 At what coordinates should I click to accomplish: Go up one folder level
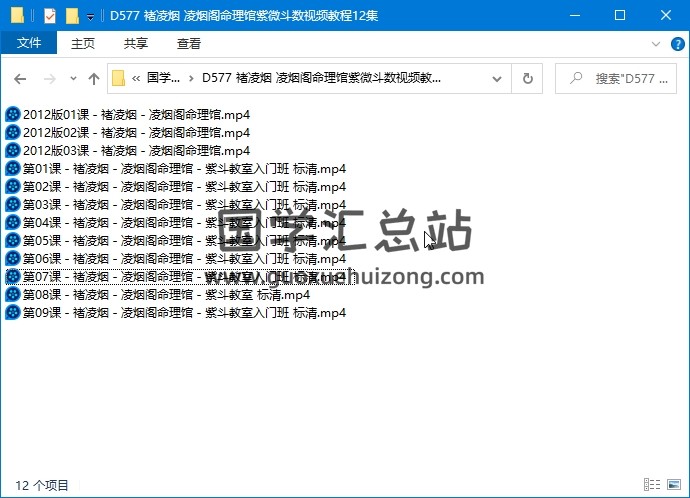[x=93, y=79]
